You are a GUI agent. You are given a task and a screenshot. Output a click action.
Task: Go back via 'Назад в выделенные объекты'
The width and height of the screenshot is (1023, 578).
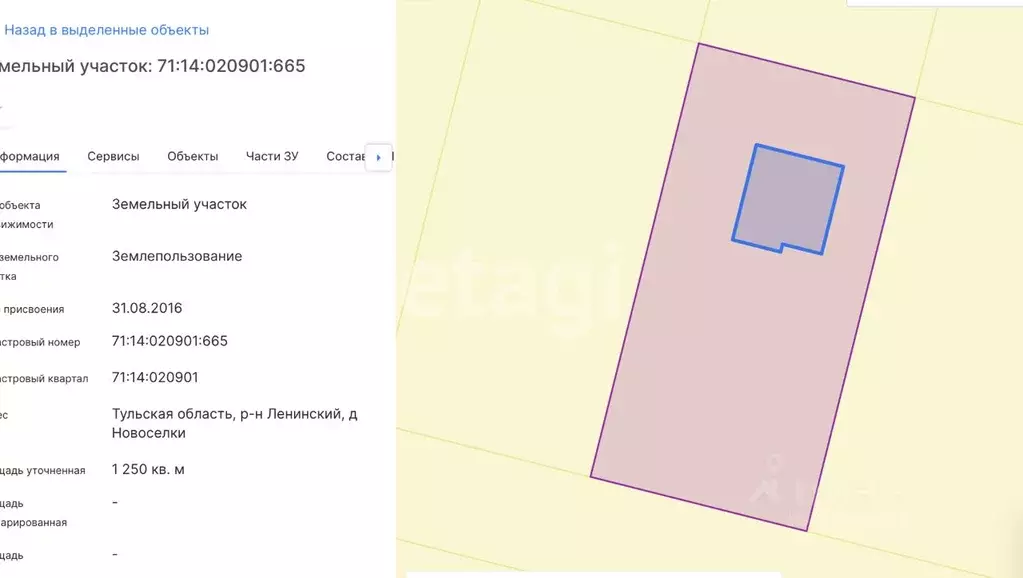coord(107,30)
